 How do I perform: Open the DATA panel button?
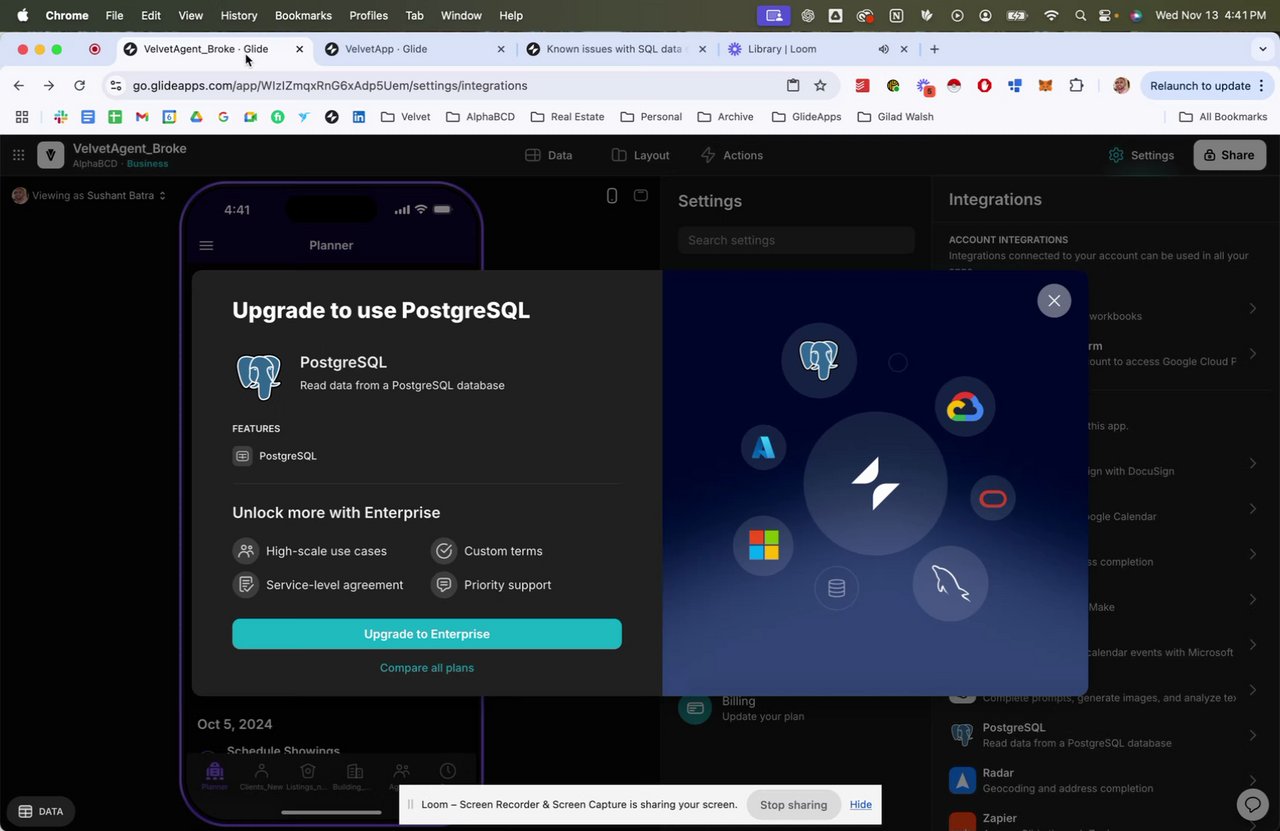point(41,811)
